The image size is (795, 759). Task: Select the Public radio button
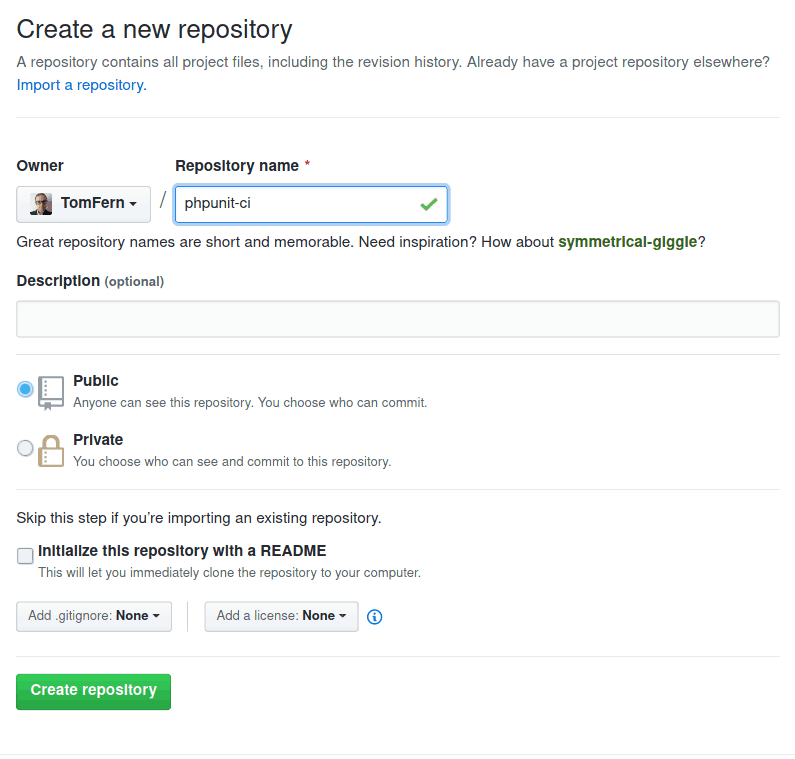25,389
